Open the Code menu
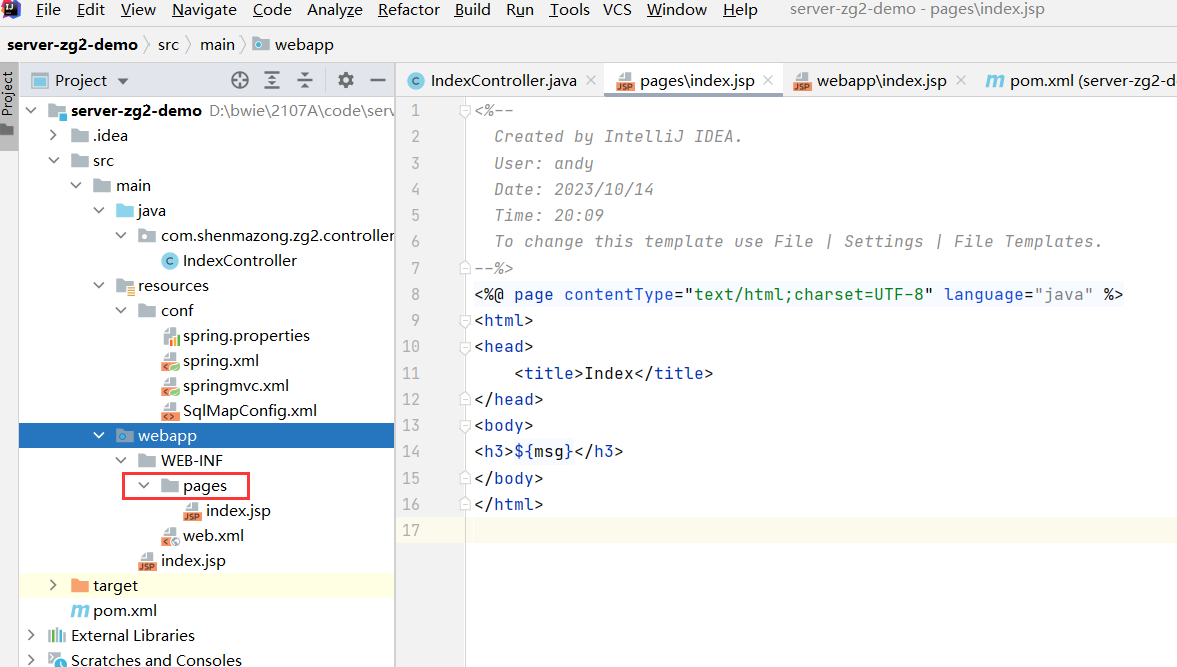Screen dimensions: 1177x667 (272, 10)
